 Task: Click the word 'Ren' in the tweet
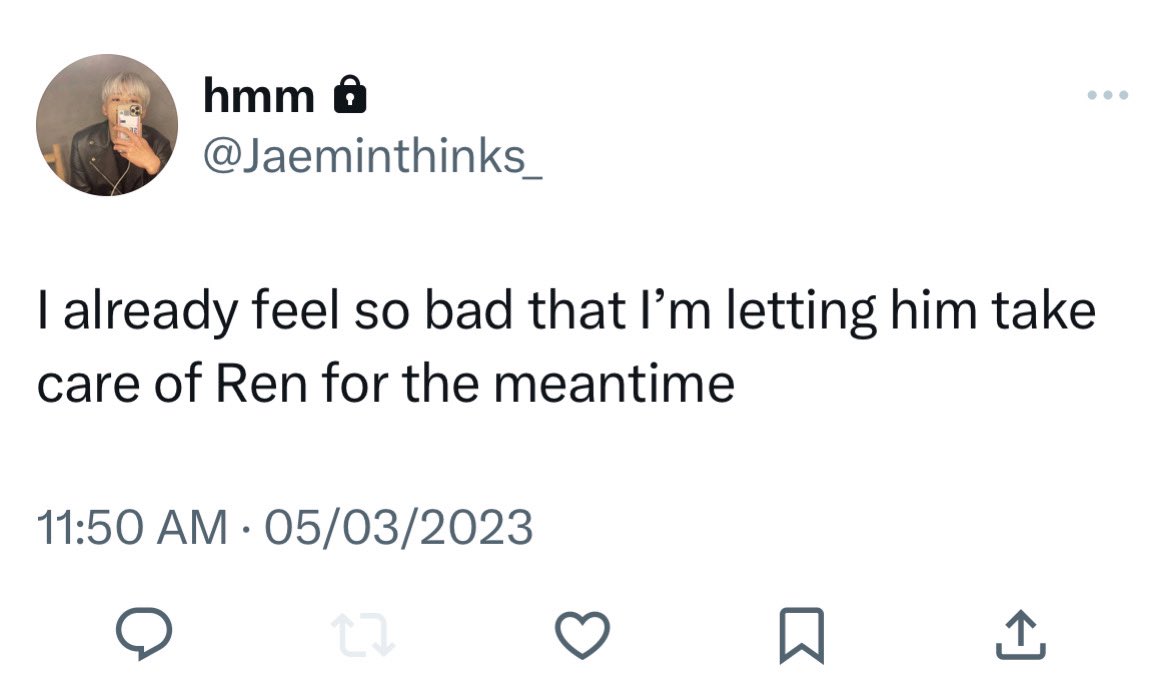click(261, 384)
